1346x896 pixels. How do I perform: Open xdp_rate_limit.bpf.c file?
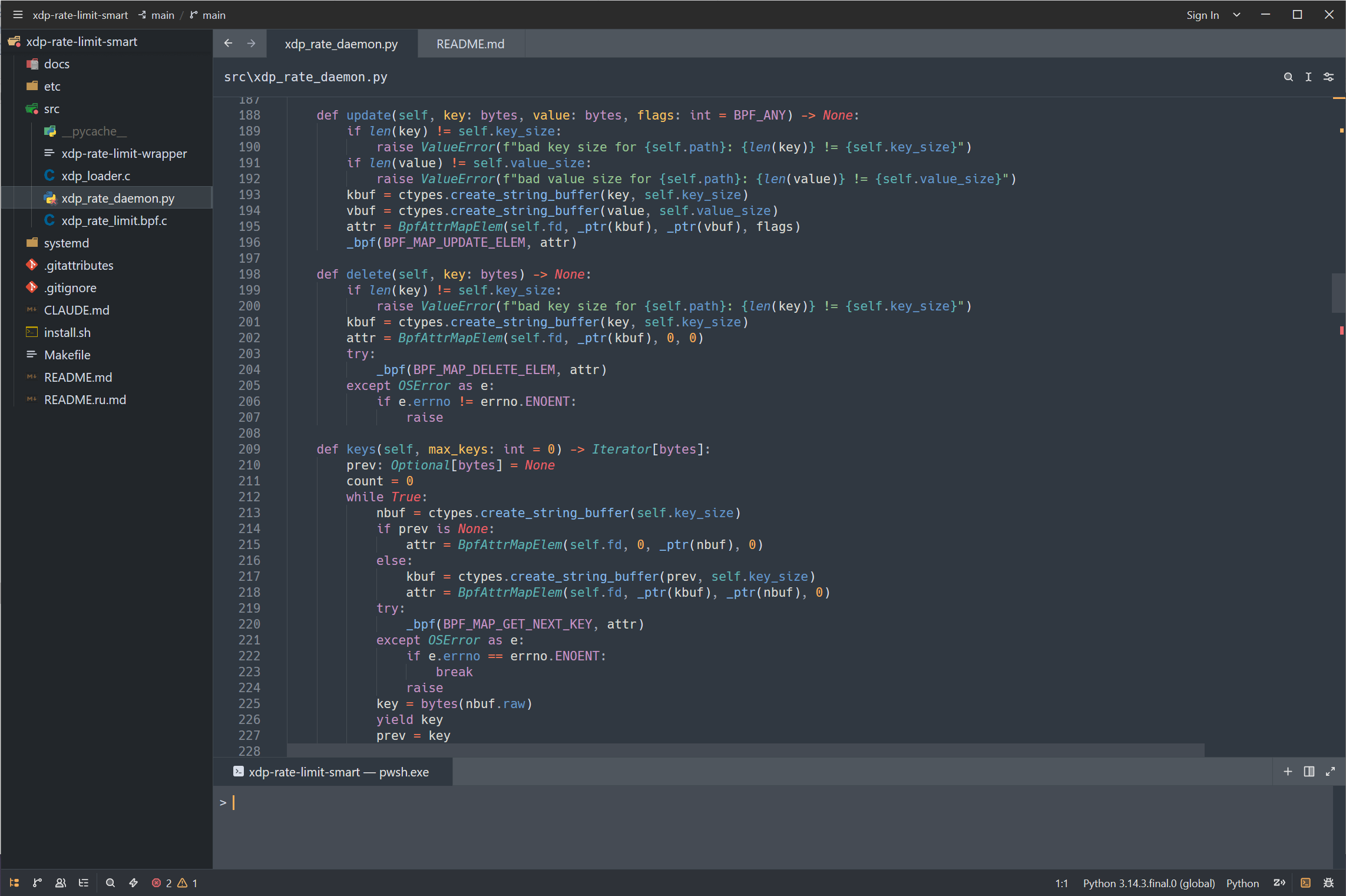tap(106, 220)
